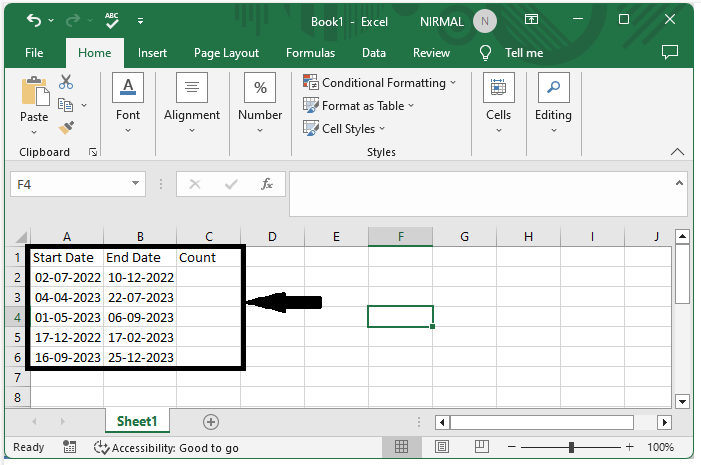Switch to the Page Layout tab
The image size is (701, 465).
tap(226, 53)
